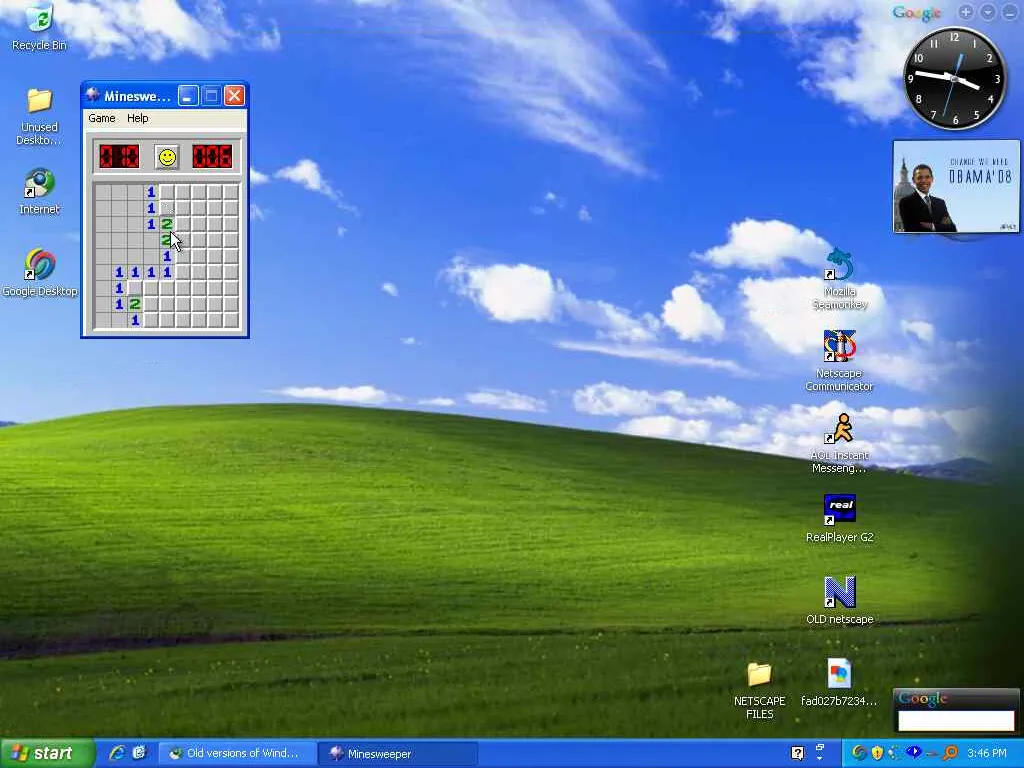Uncover the top-right corner minefield square
This screenshot has width=1024, height=768.
pyautogui.click(x=231, y=192)
